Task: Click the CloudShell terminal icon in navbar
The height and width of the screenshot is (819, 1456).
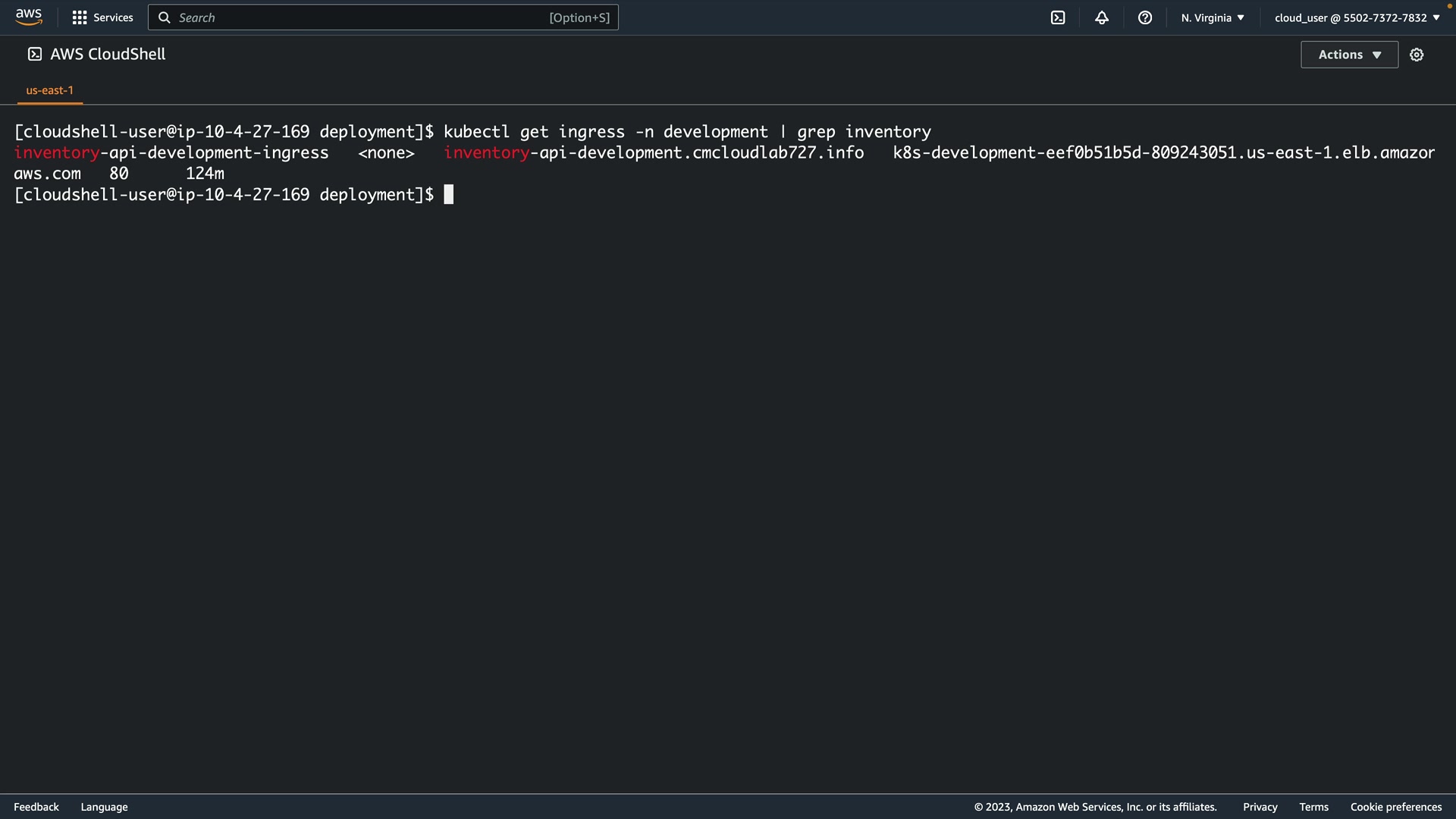Action: pos(1058,17)
